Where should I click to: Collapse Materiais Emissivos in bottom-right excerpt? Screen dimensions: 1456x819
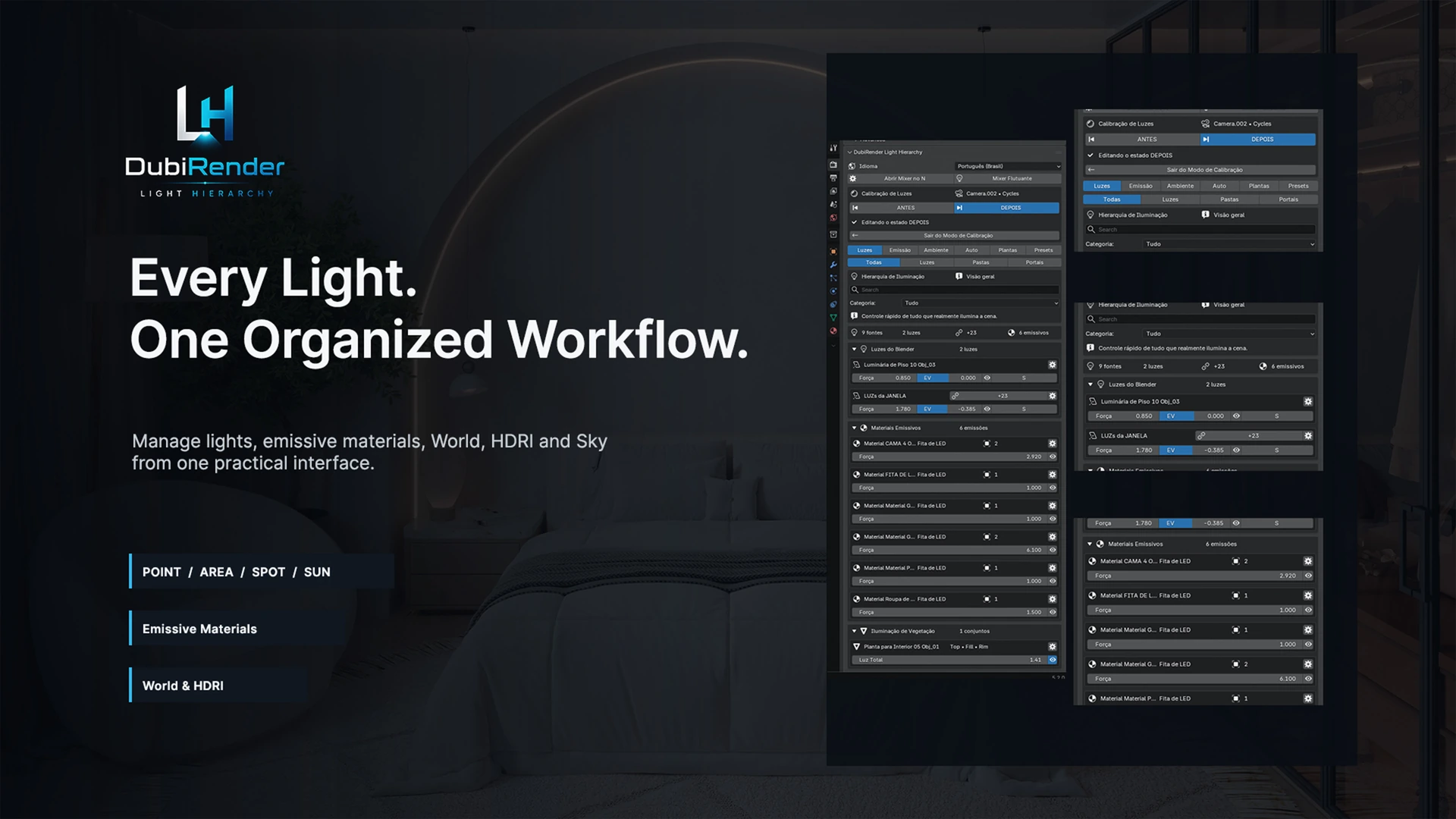[1090, 544]
